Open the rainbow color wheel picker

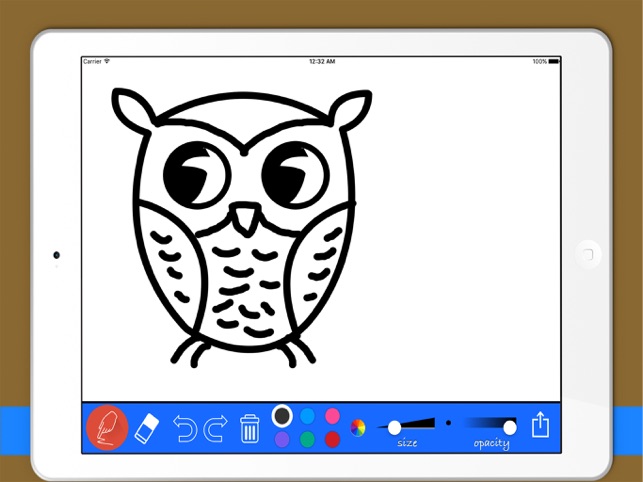(358, 428)
